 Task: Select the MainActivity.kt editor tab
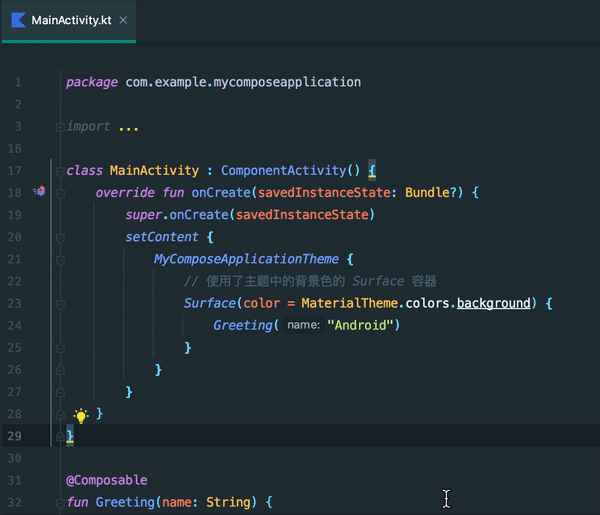[x=69, y=20]
